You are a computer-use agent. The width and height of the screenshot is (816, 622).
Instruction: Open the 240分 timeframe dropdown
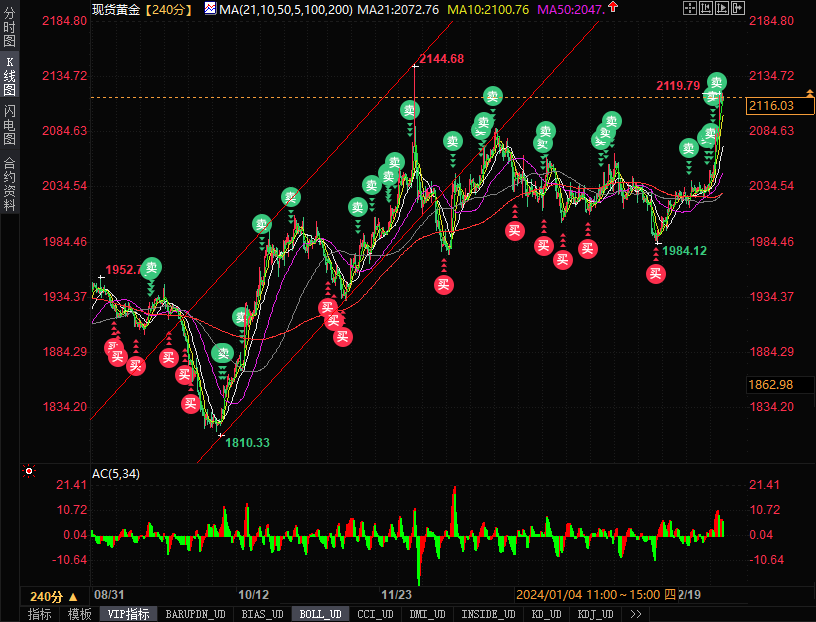47,595
